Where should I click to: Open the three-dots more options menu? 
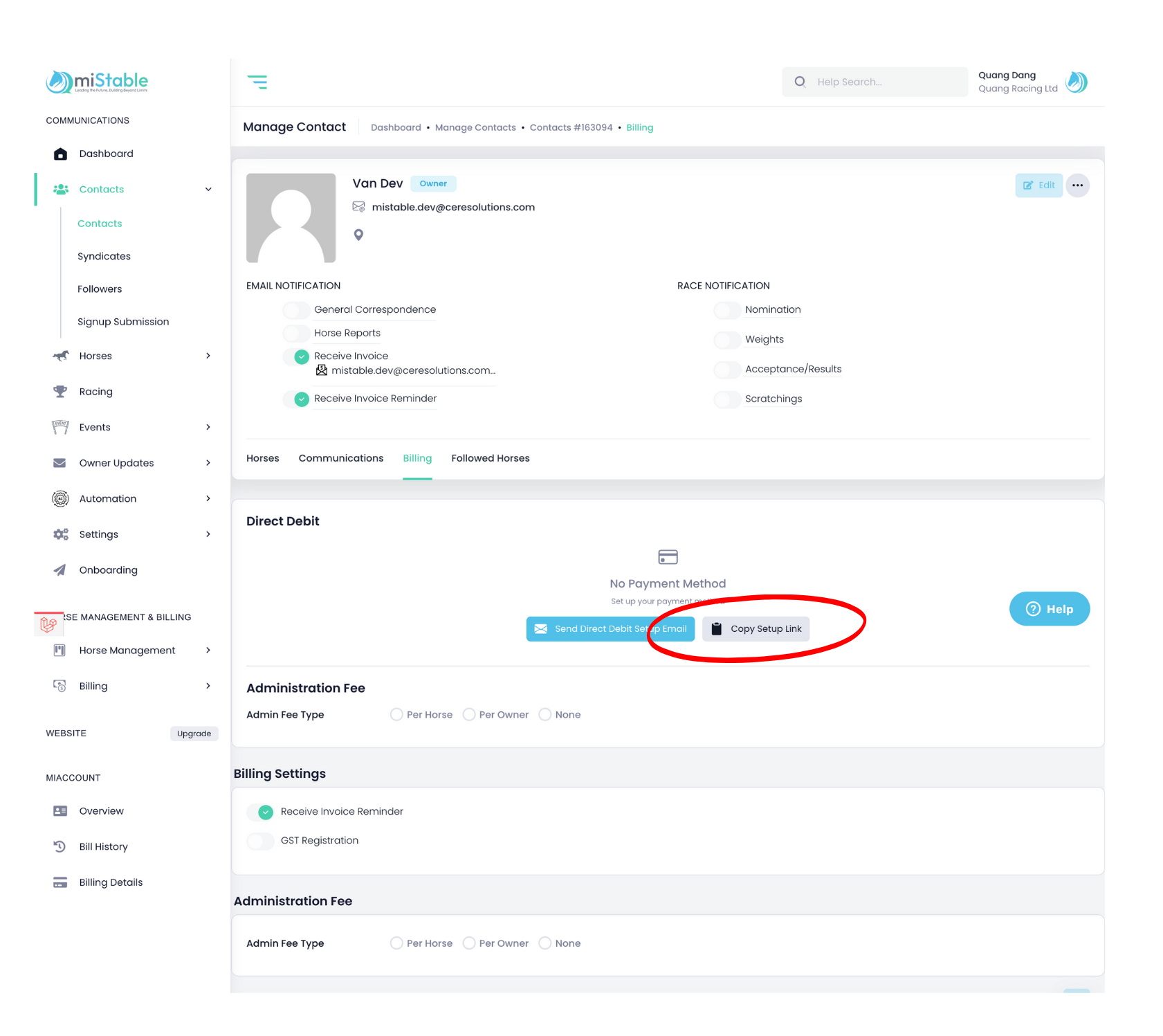(1077, 185)
